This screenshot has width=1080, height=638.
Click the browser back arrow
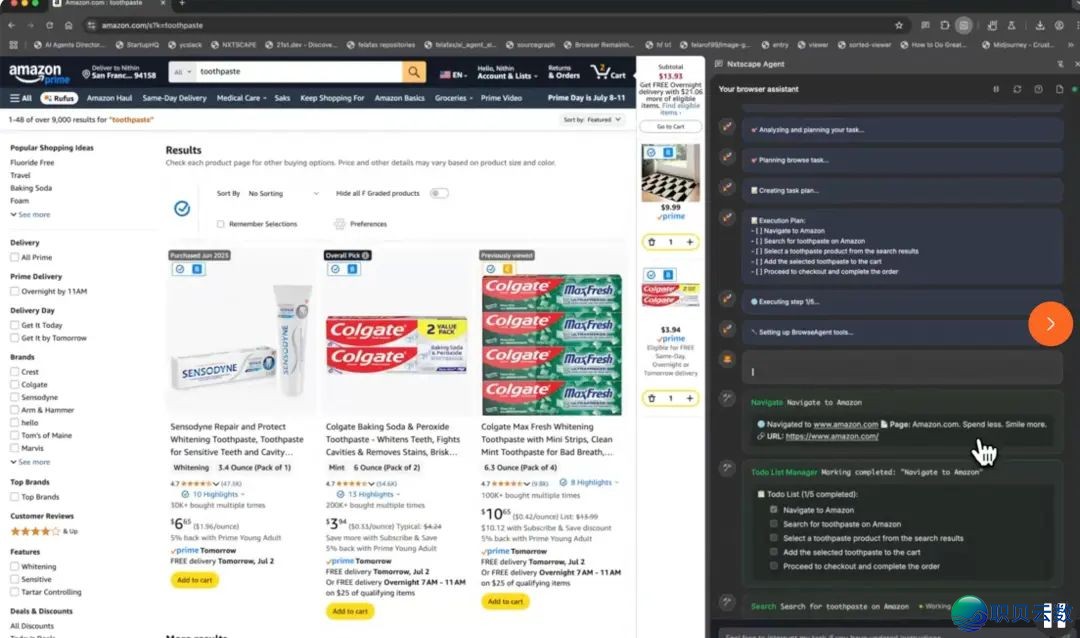(x=12, y=25)
